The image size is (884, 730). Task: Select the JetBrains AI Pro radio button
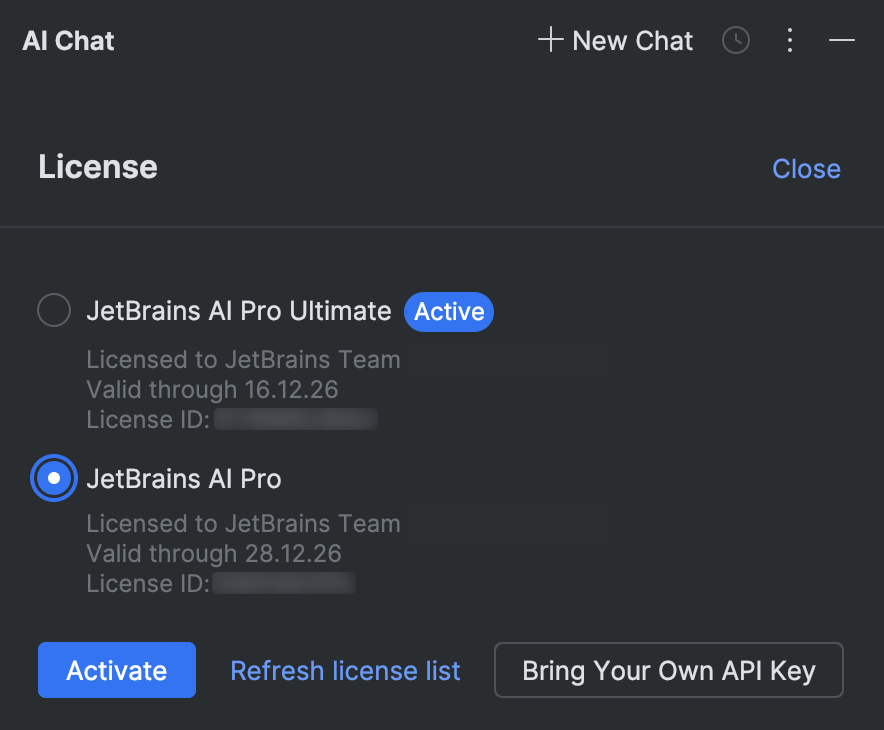tap(54, 478)
